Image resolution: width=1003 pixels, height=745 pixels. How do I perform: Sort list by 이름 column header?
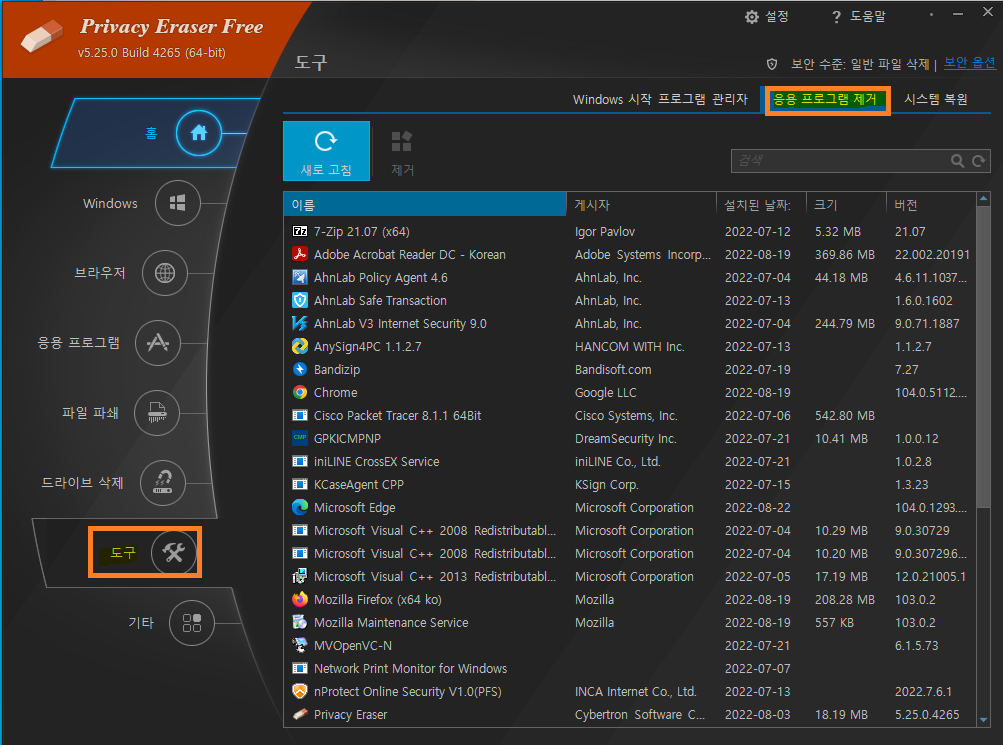[425, 205]
